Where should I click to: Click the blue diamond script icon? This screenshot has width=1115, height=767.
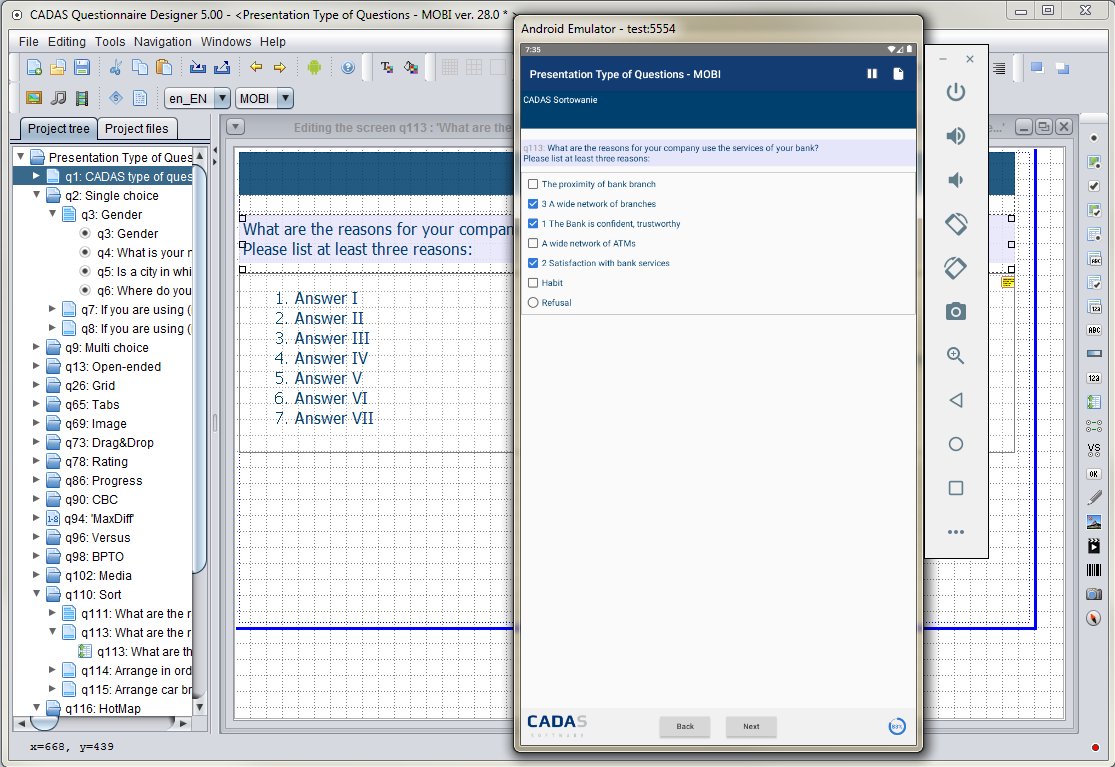point(116,97)
